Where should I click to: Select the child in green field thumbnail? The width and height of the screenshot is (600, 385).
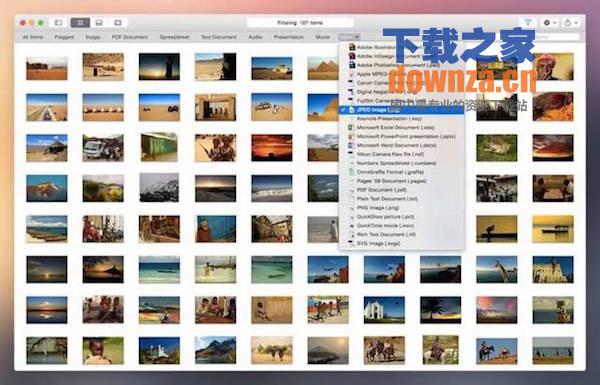point(103,351)
